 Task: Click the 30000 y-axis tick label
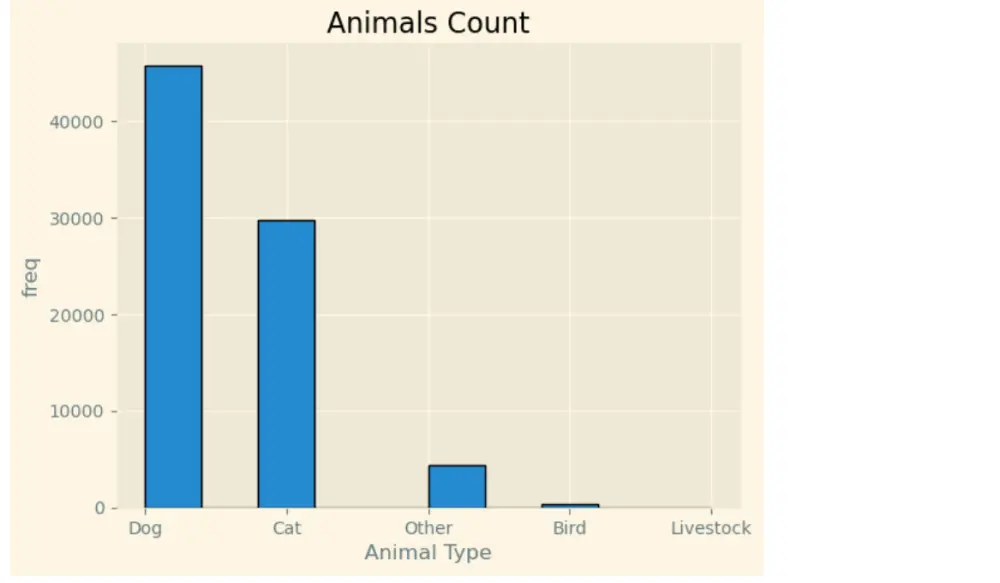(x=77, y=219)
